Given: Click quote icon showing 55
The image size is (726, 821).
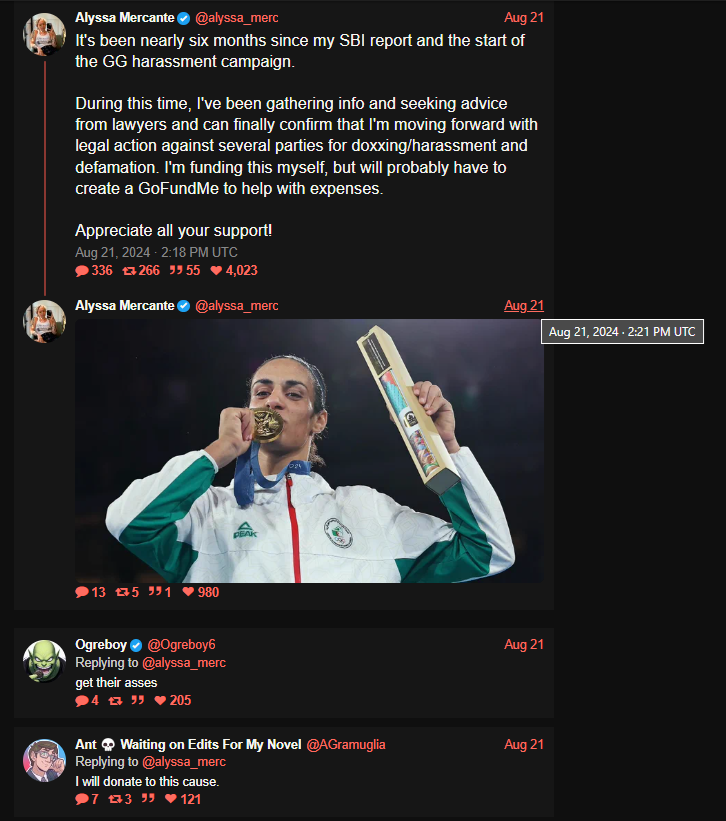Looking at the screenshot, I should [176, 270].
